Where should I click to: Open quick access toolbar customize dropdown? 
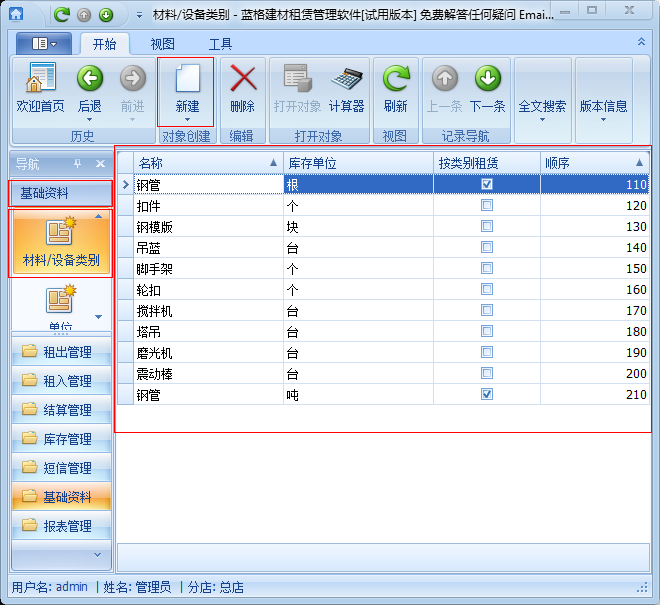(139, 16)
